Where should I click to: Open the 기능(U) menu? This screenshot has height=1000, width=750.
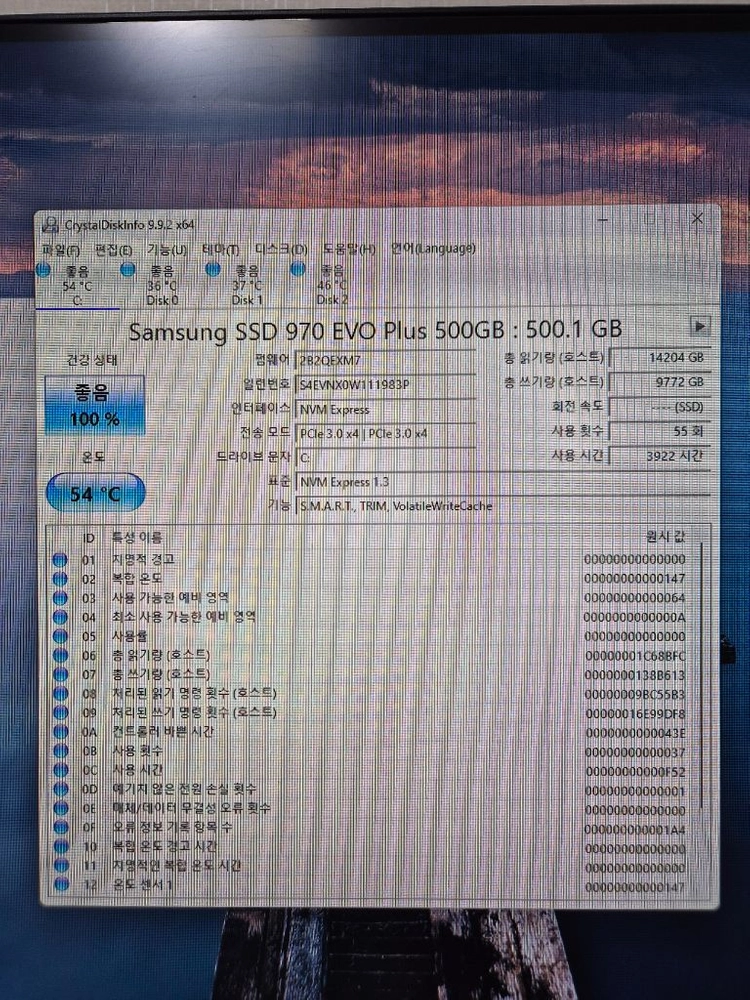point(167,249)
